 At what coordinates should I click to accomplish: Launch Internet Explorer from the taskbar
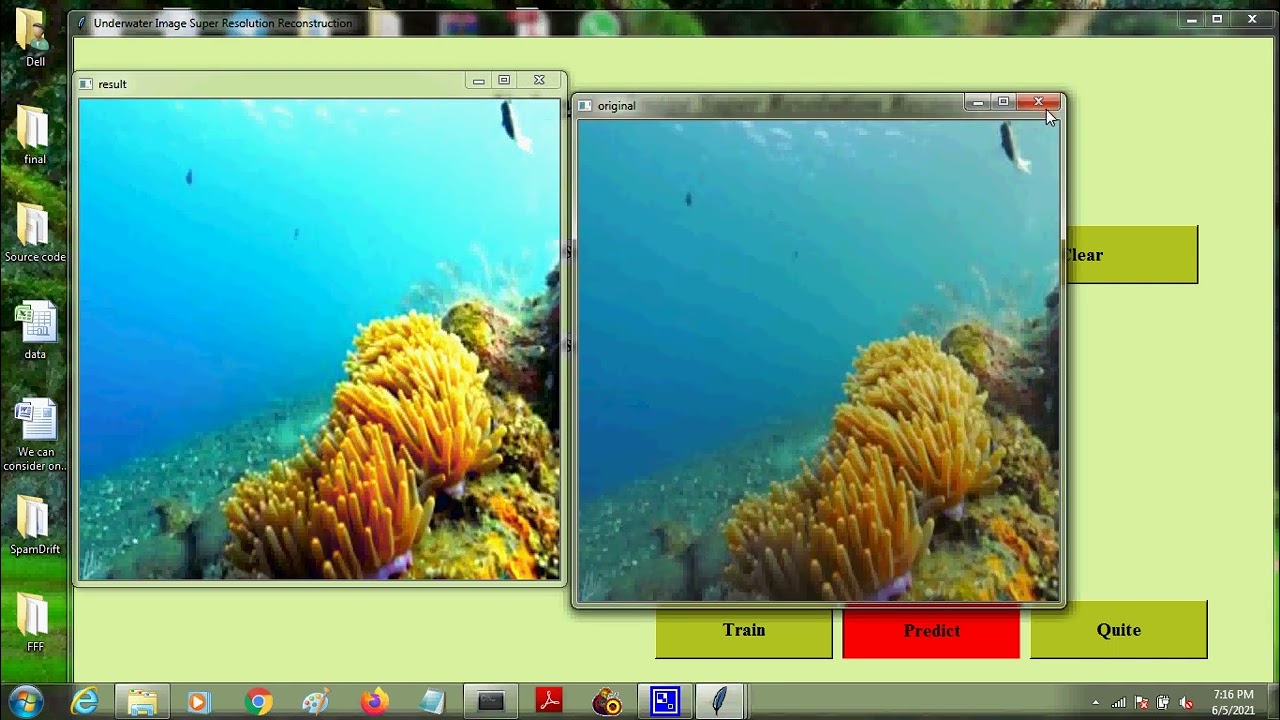85,702
